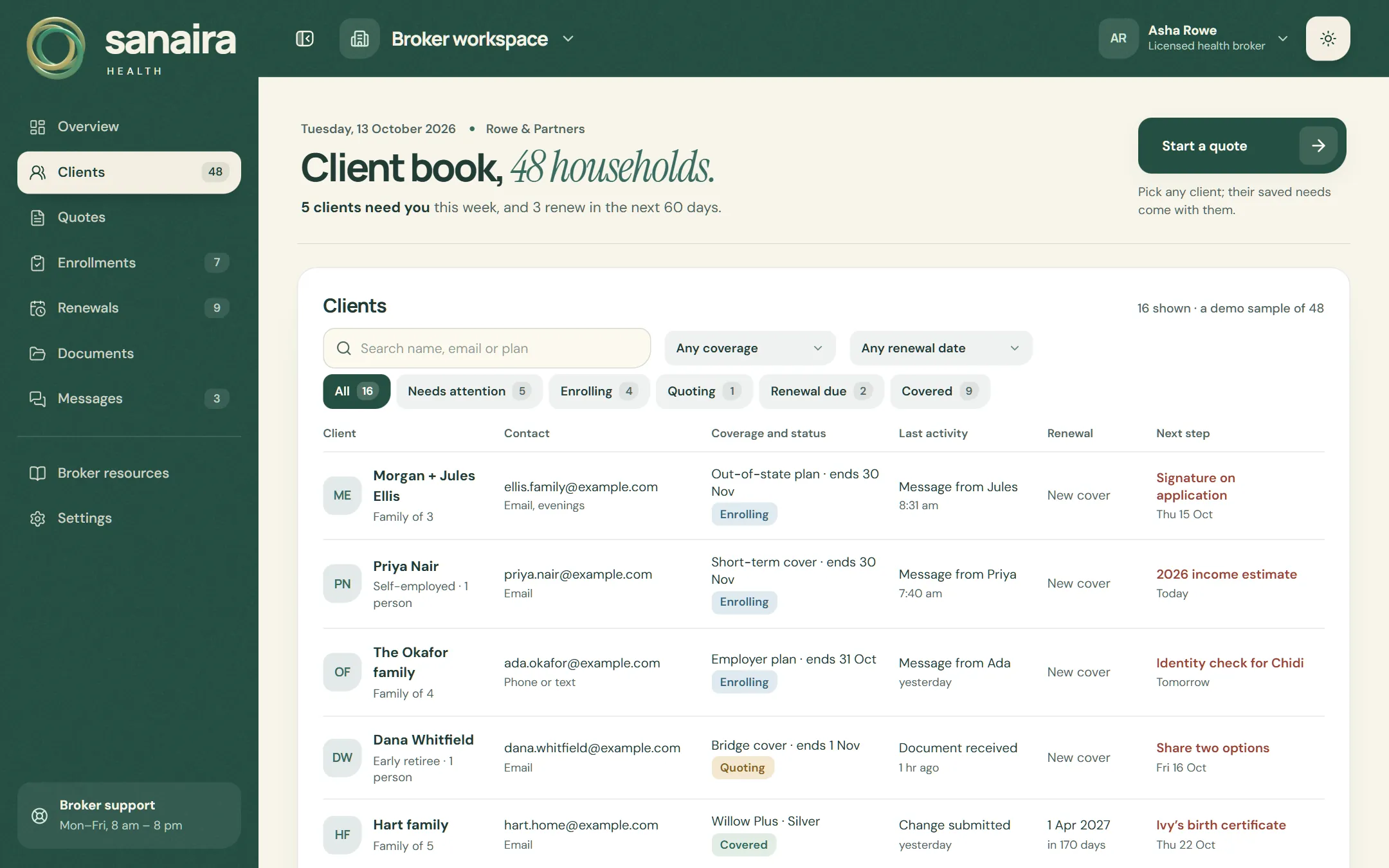The height and width of the screenshot is (868, 1389).
Task: Click the Broker support lifebuoy icon
Action: (x=39, y=815)
